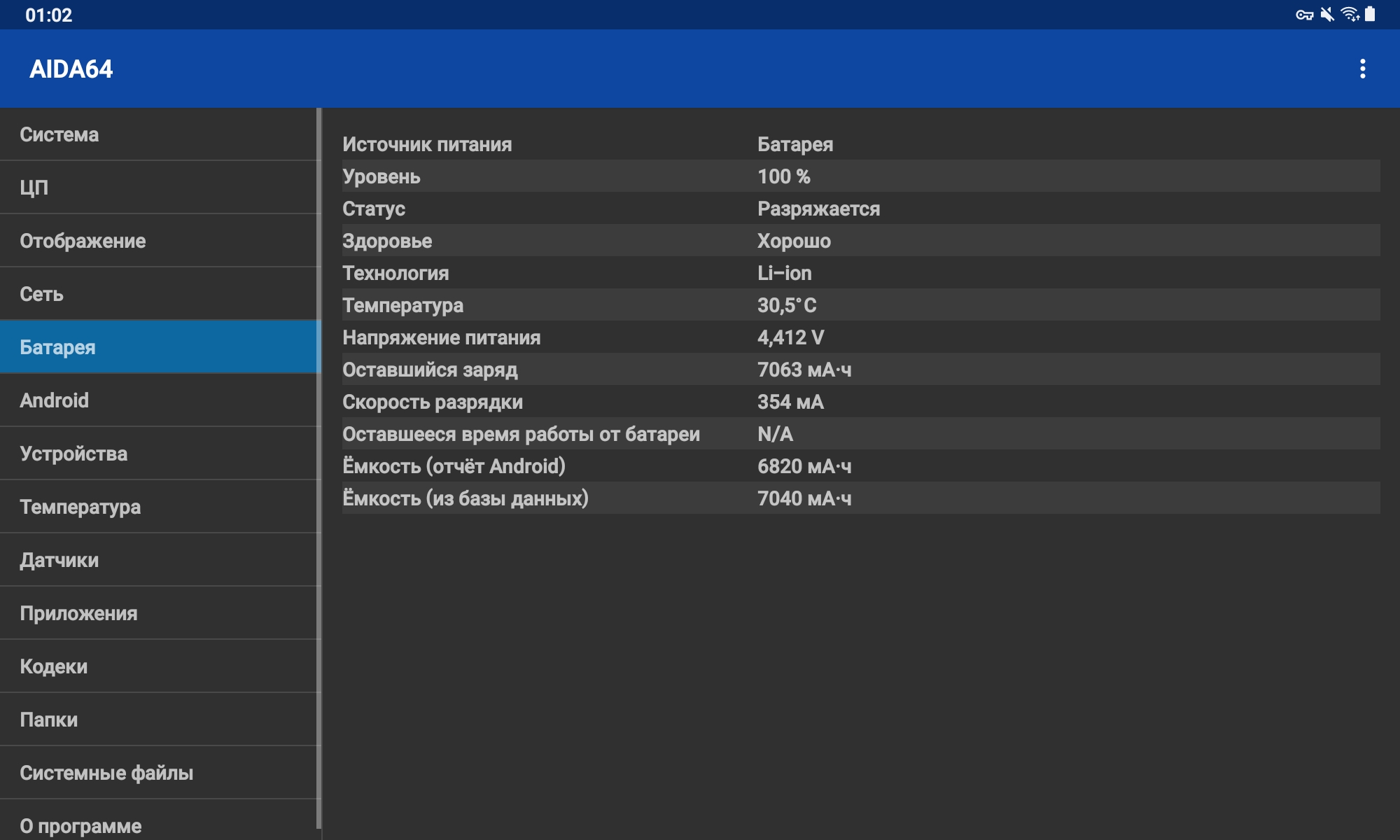Tap the 100 % level value
Image resolution: width=1400 pixels, height=840 pixels.
784,176
